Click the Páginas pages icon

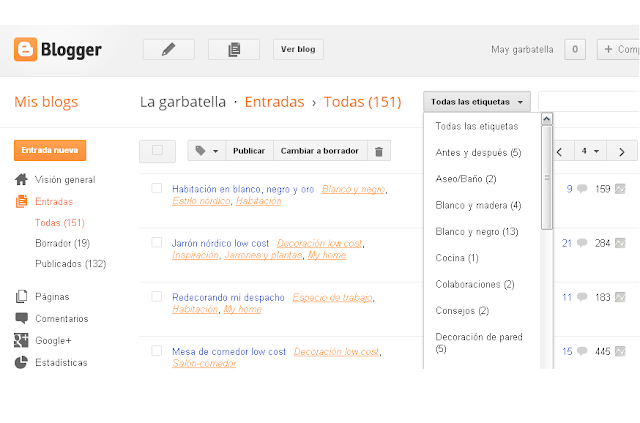coord(21,296)
